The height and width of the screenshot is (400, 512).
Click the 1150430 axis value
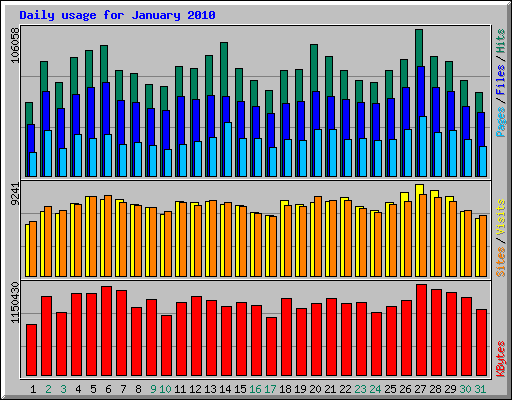[x=15, y=302]
